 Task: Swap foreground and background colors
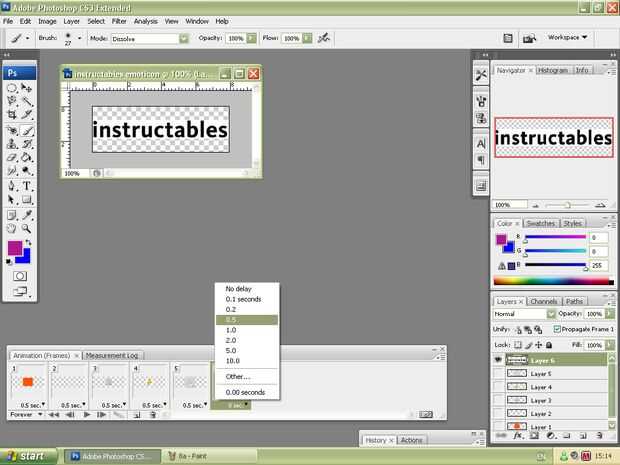28,242
